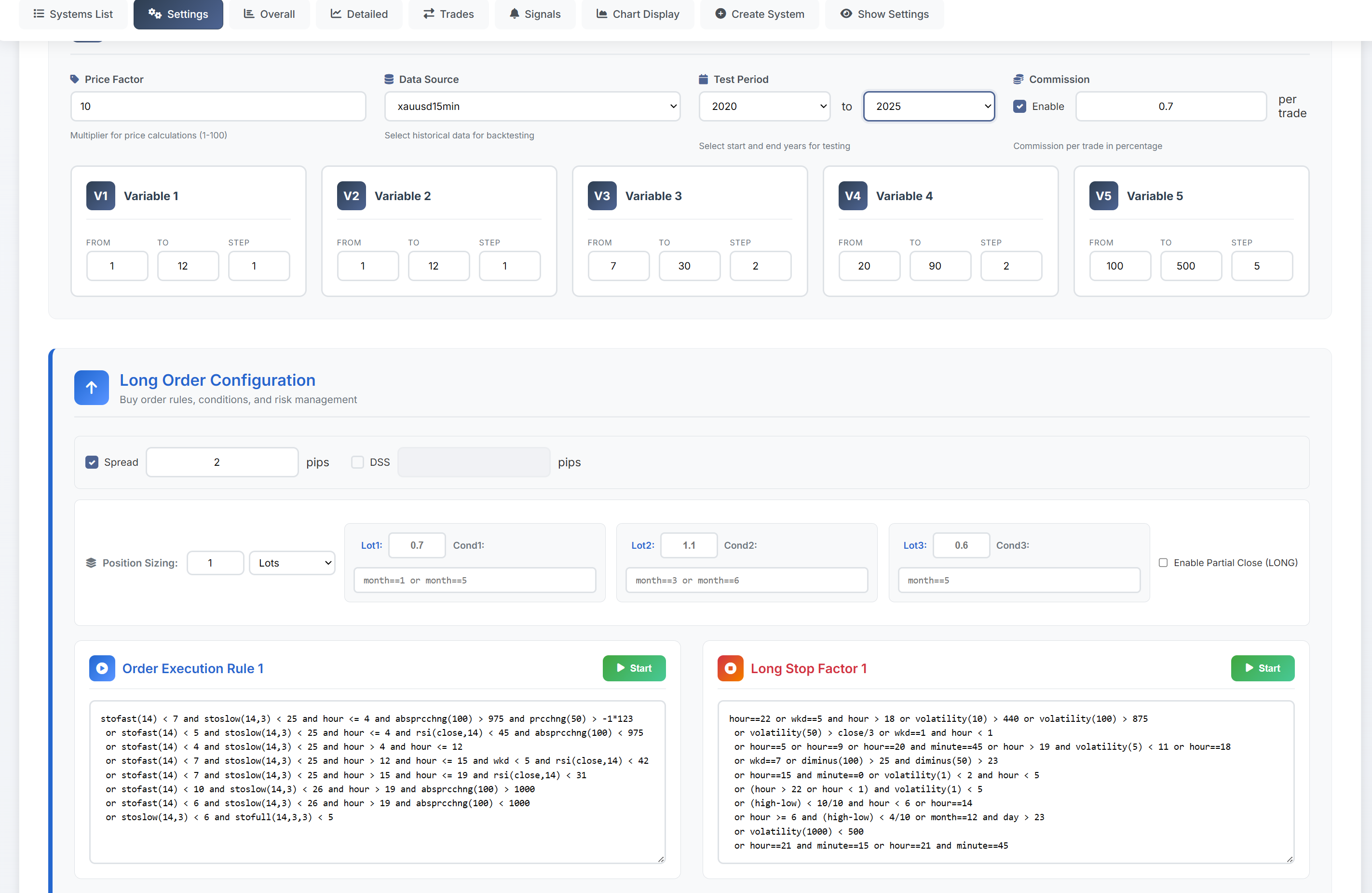The image size is (1372, 893).
Task: Enable the DSS checkbox
Action: click(357, 462)
